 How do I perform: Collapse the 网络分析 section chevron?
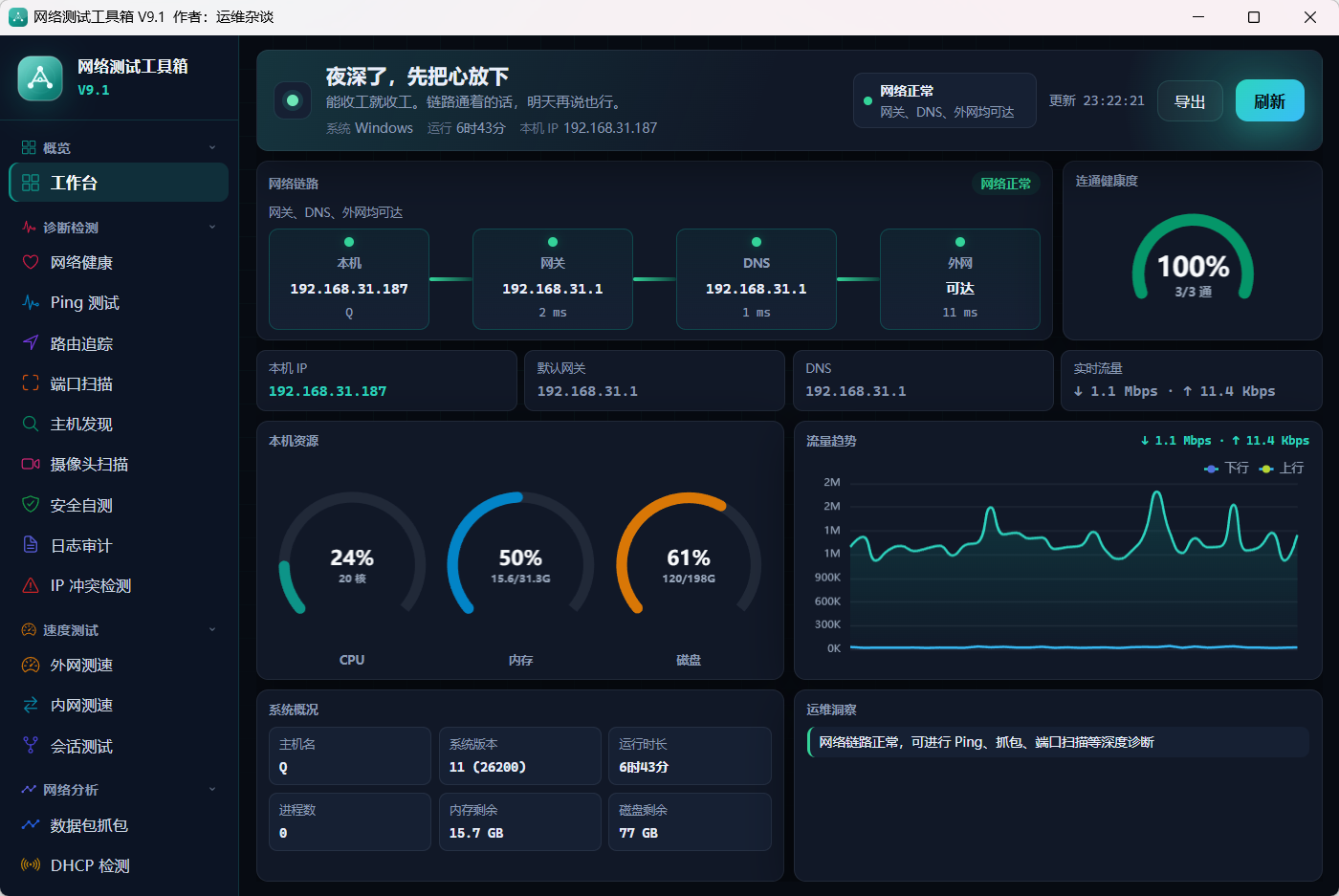click(x=212, y=790)
